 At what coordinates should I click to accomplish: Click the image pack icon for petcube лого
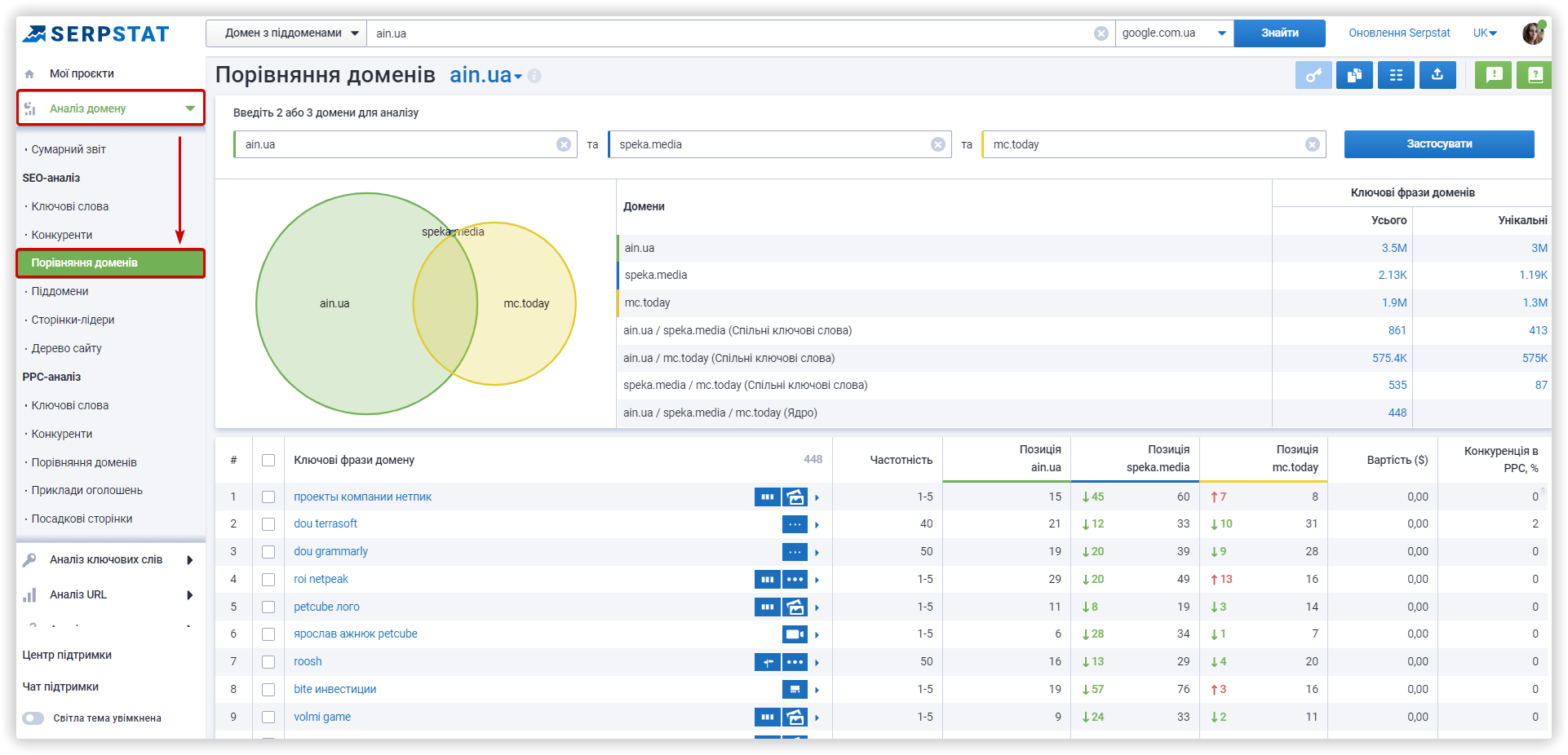click(x=795, y=607)
